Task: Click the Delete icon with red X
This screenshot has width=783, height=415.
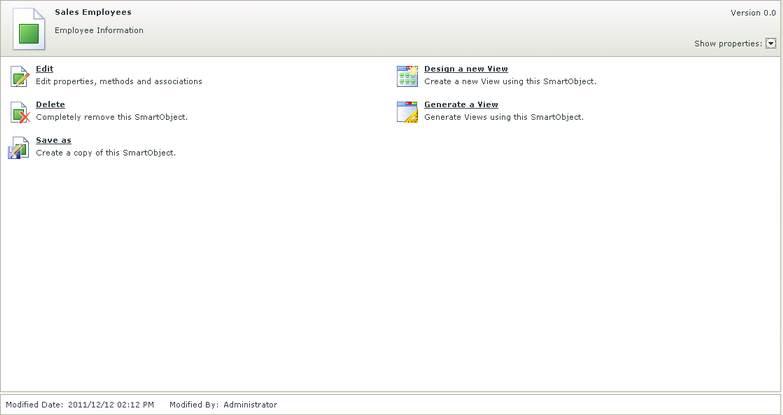Action: 20,112
